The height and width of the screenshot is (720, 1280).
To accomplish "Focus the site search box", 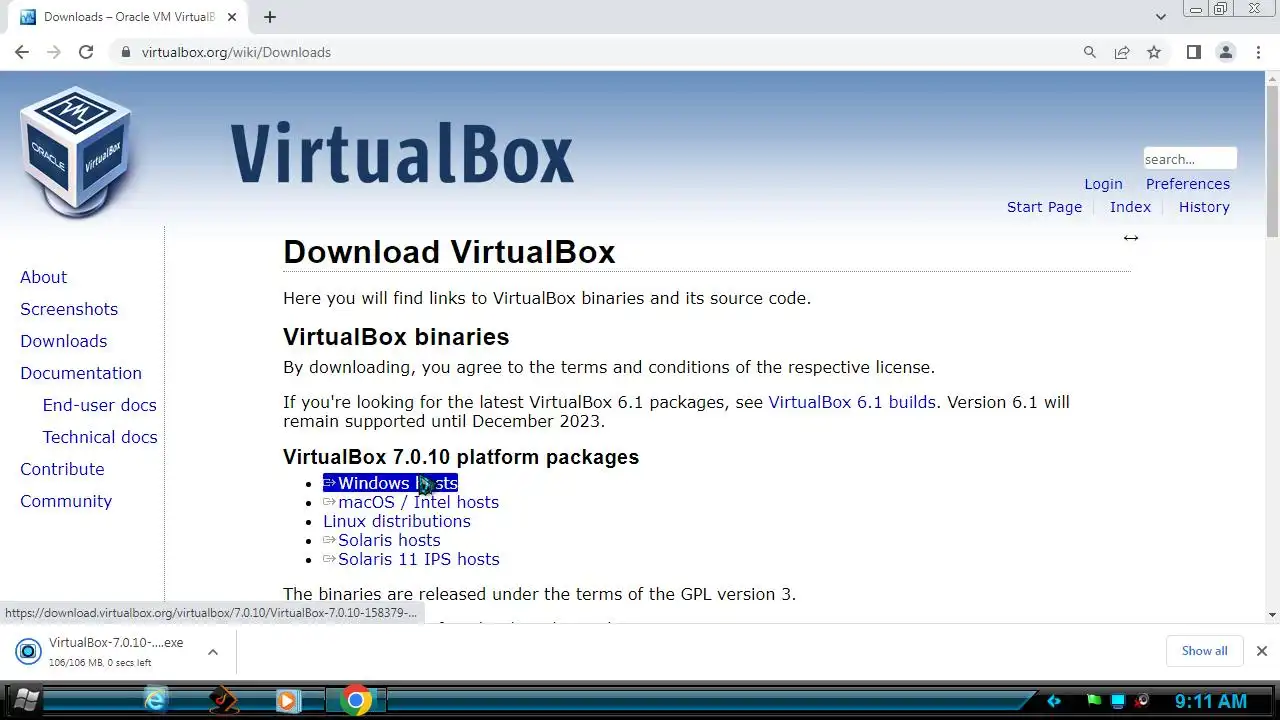I will pyautogui.click(x=1190, y=159).
